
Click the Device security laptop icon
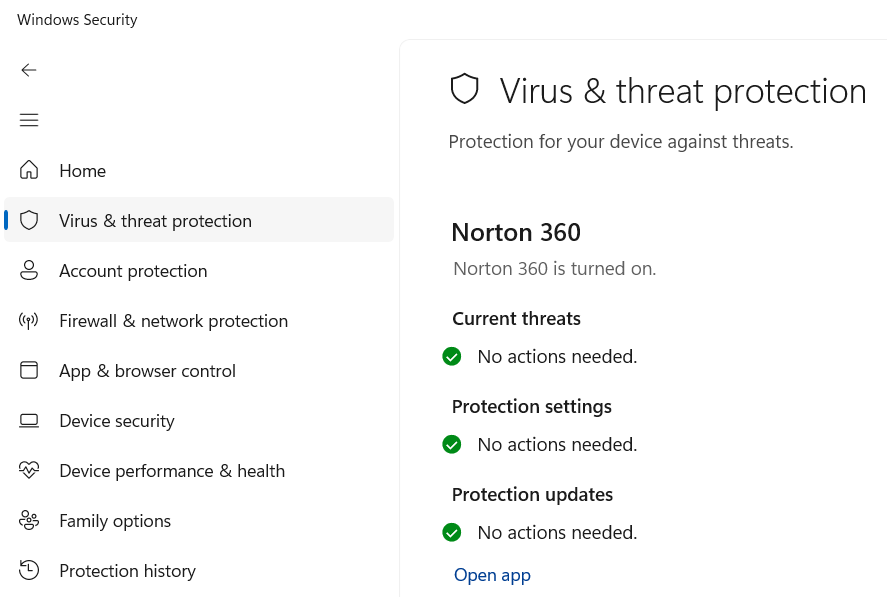coord(29,420)
